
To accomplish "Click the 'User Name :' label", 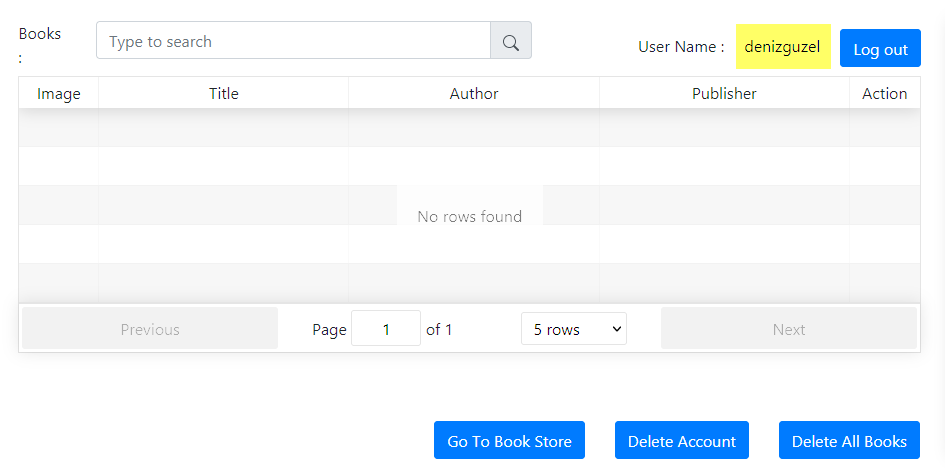I will (681, 47).
